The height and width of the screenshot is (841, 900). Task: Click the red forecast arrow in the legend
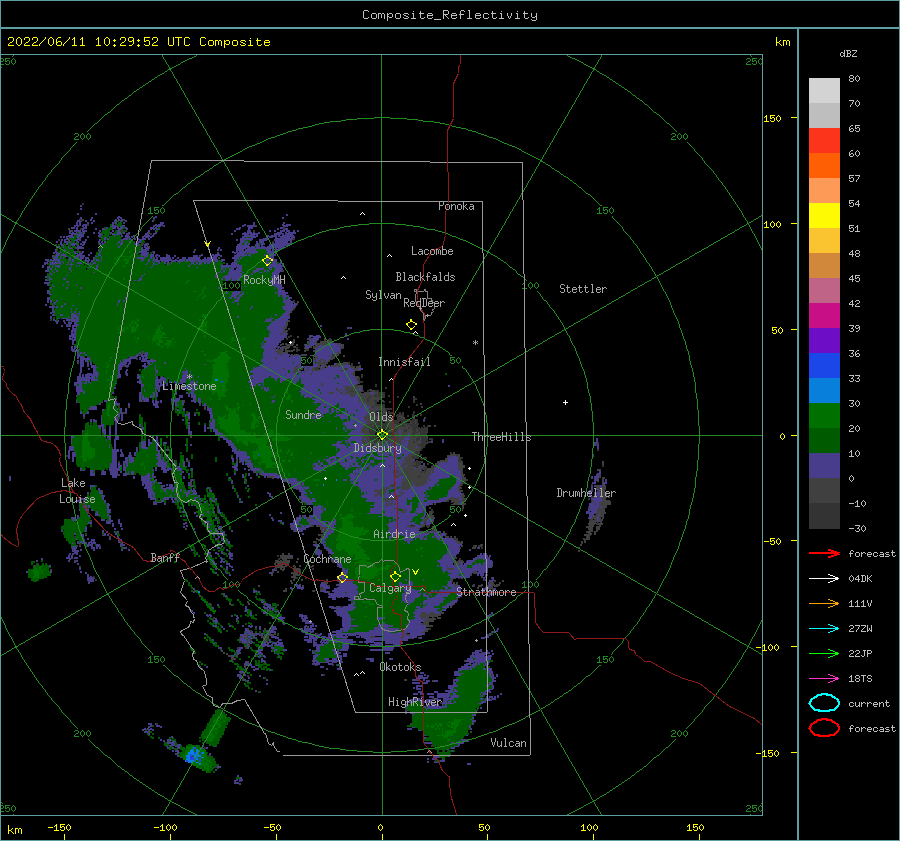coord(824,553)
